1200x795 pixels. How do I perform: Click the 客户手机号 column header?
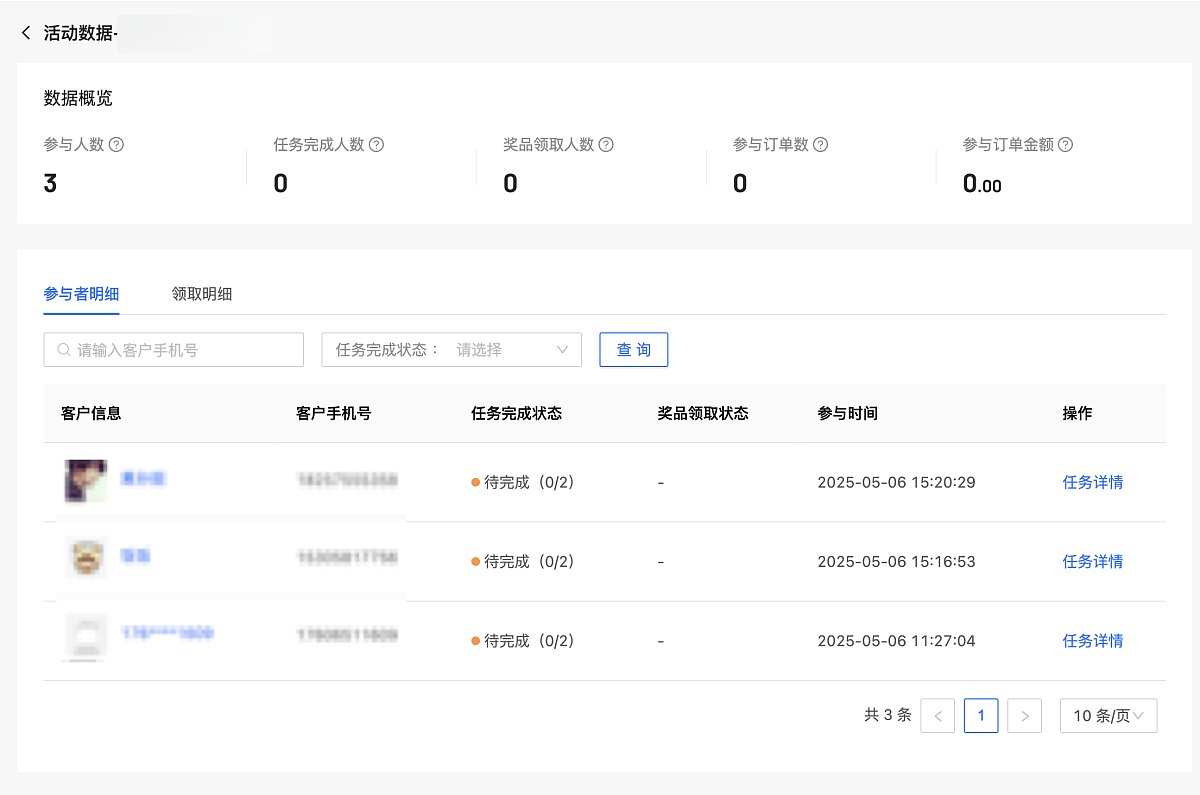[334, 414]
